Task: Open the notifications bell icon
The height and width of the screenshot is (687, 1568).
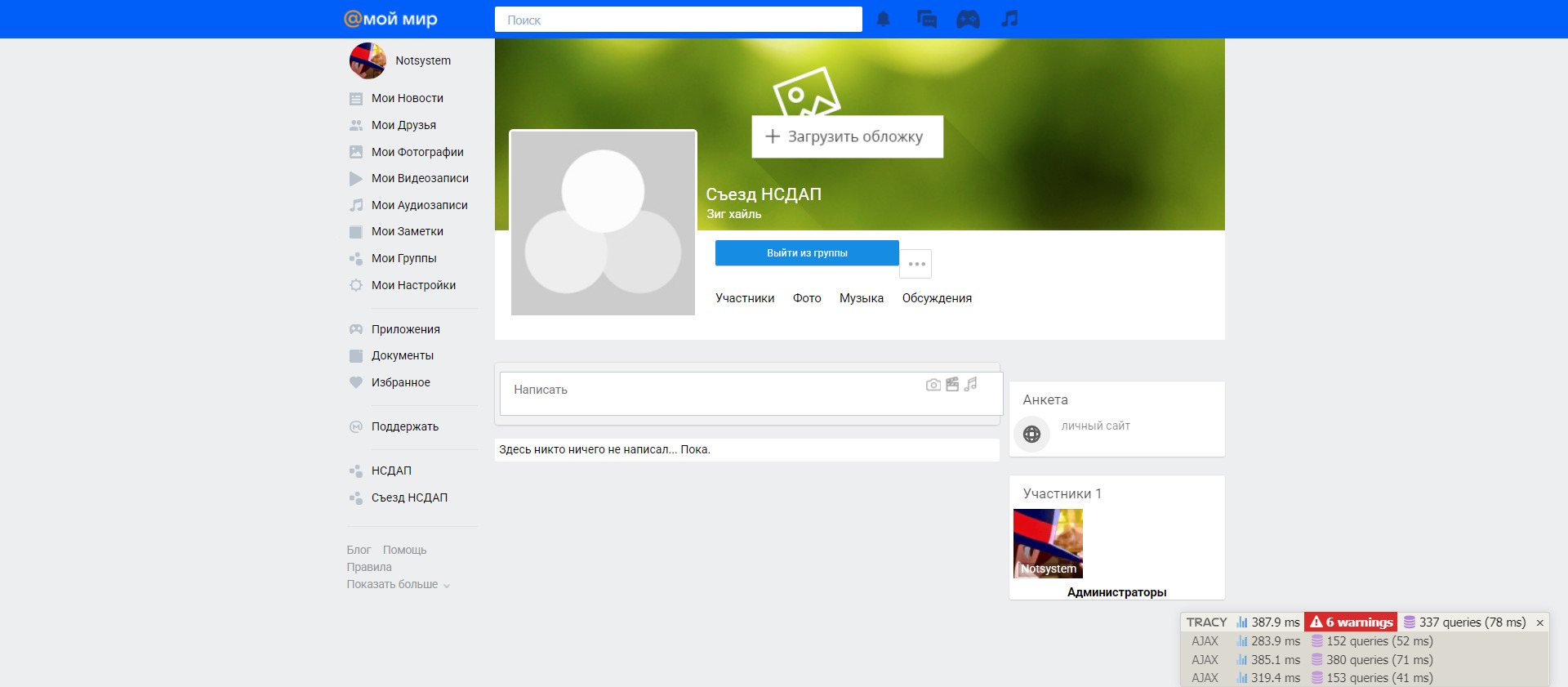Action: pos(883,19)
